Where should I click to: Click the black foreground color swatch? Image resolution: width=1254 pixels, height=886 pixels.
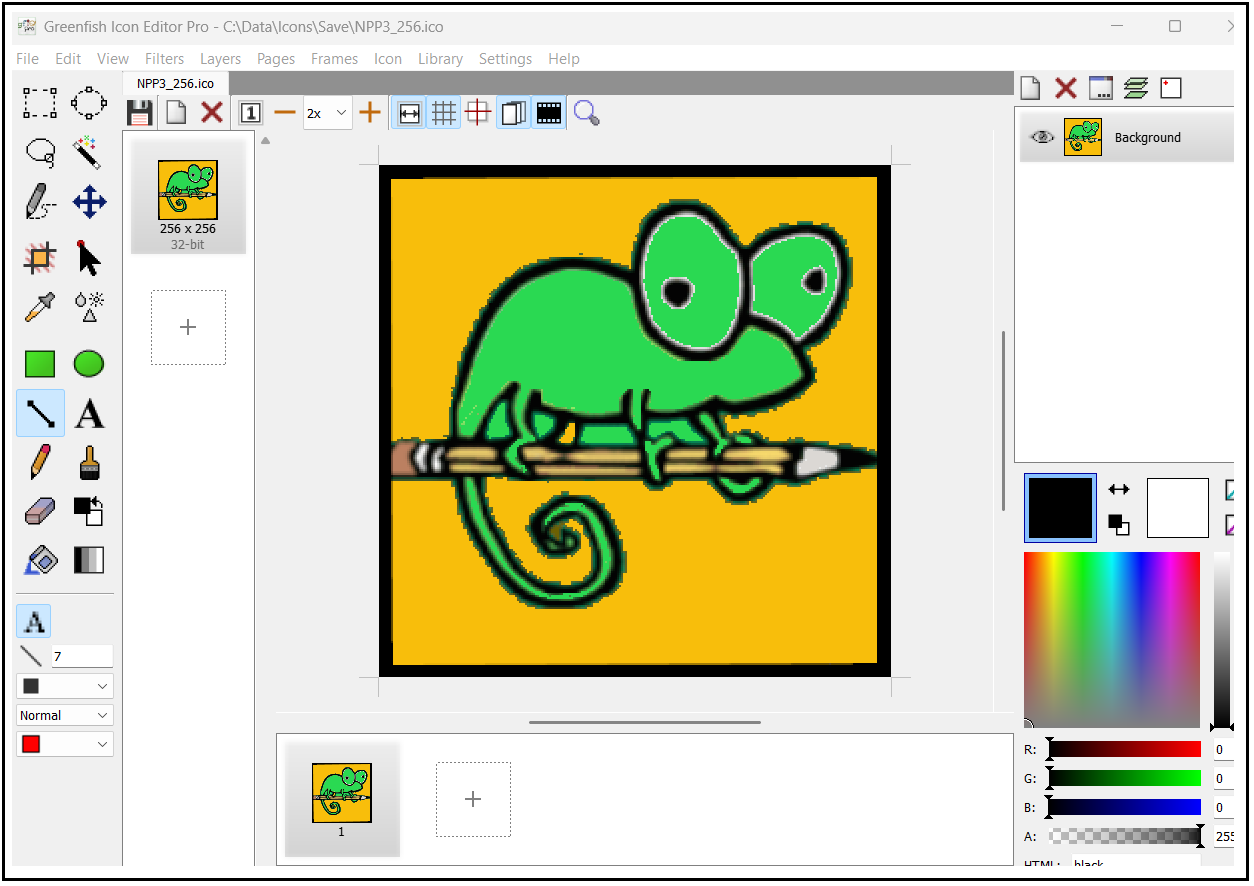(x=1060, y=508)
